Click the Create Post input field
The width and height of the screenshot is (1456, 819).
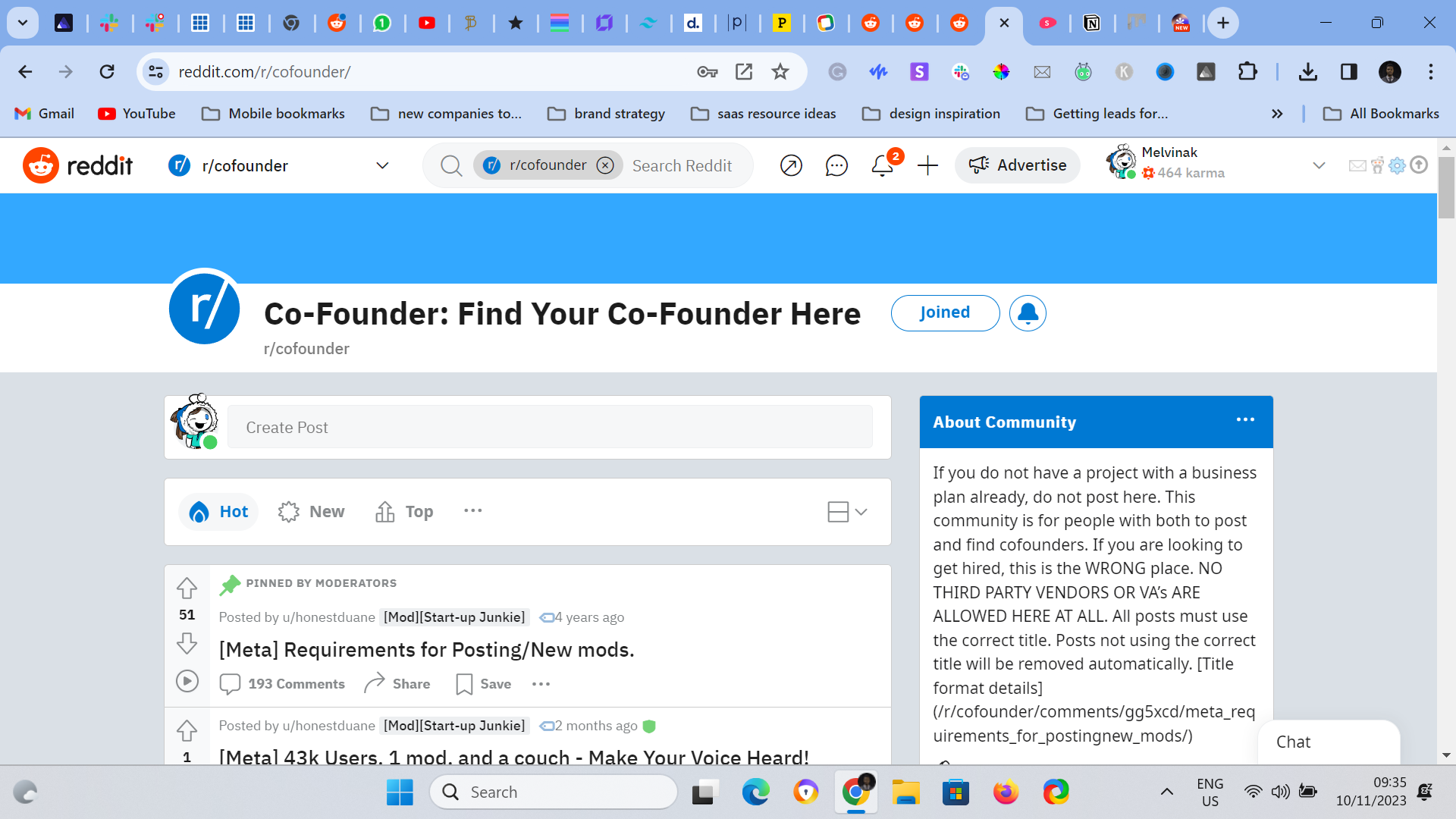pos(550,428)
